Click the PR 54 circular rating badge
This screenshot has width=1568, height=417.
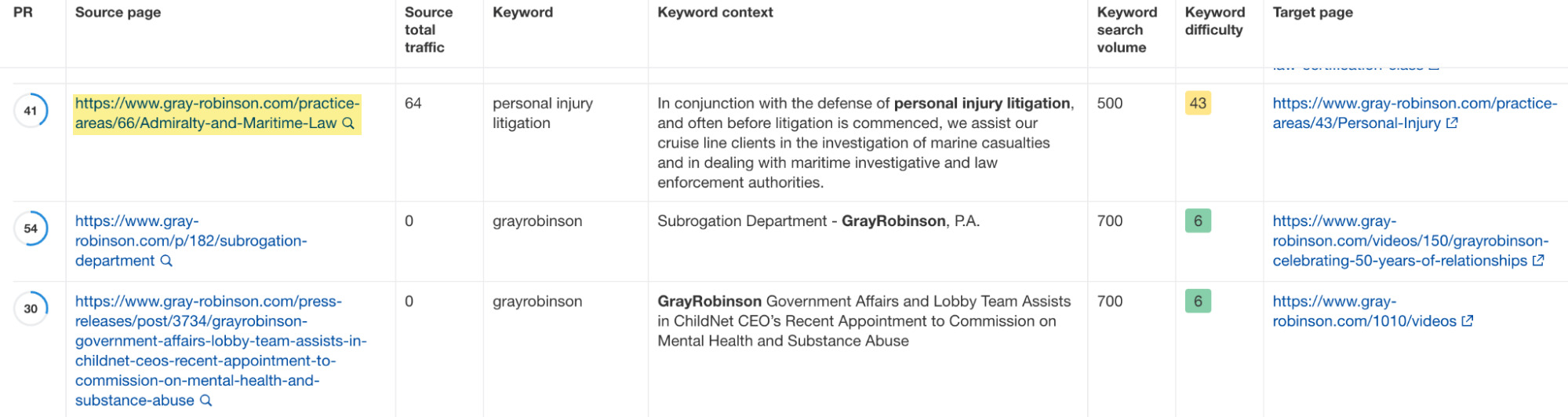coord(31,229)
